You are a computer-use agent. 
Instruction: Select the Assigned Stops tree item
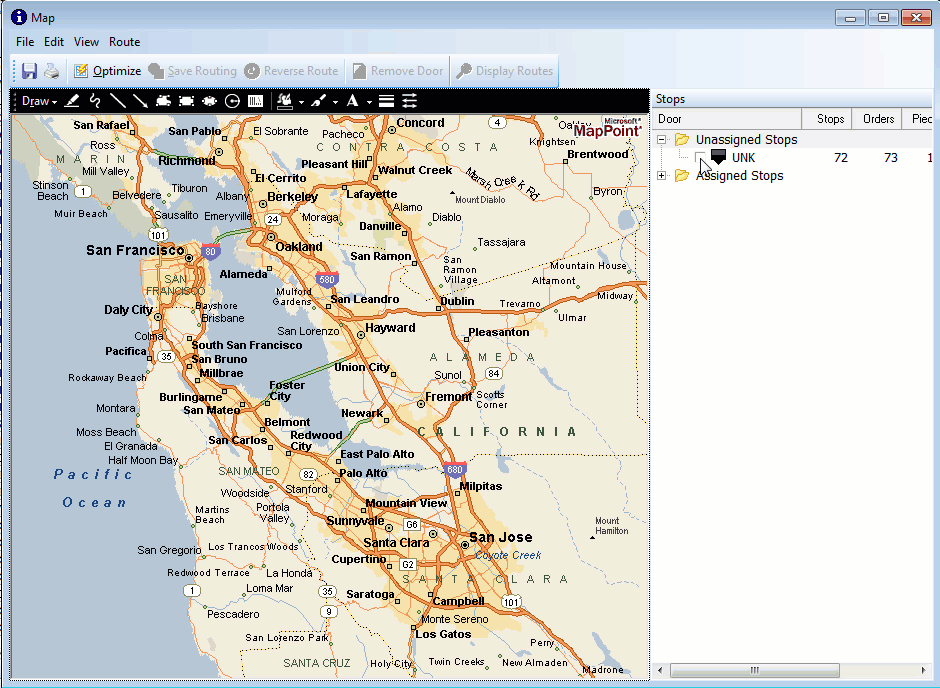click(x=739, y=176)
